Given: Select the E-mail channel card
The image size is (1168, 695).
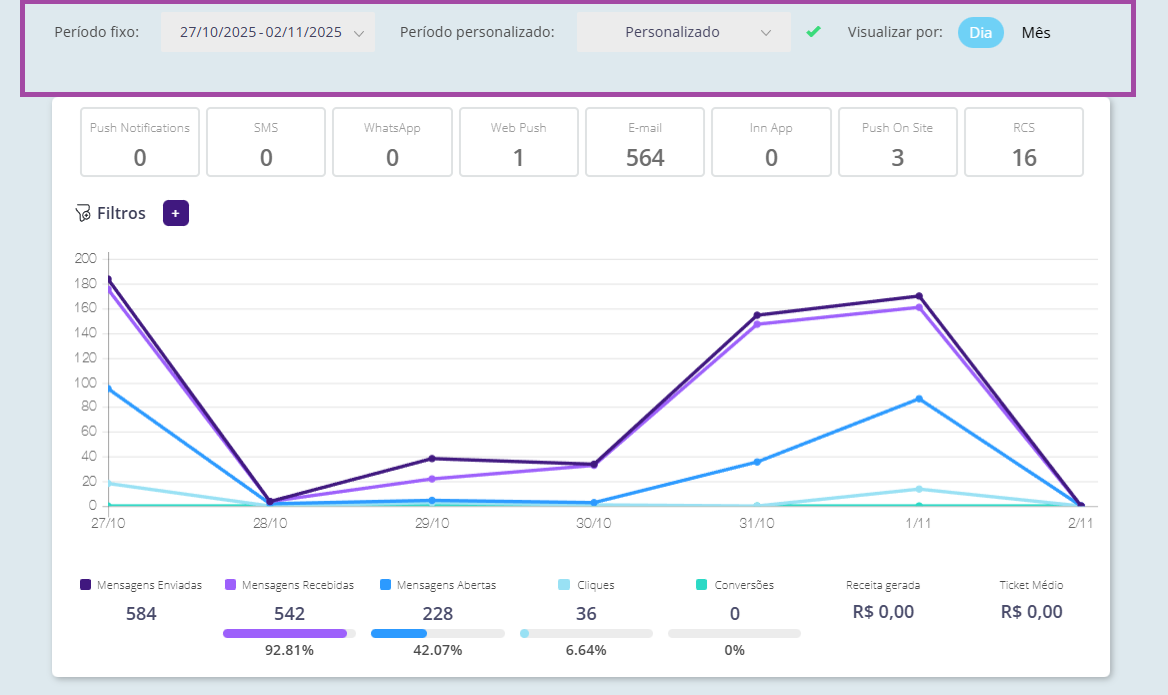Looking at the screenshot, I should [x=645, y=142].
